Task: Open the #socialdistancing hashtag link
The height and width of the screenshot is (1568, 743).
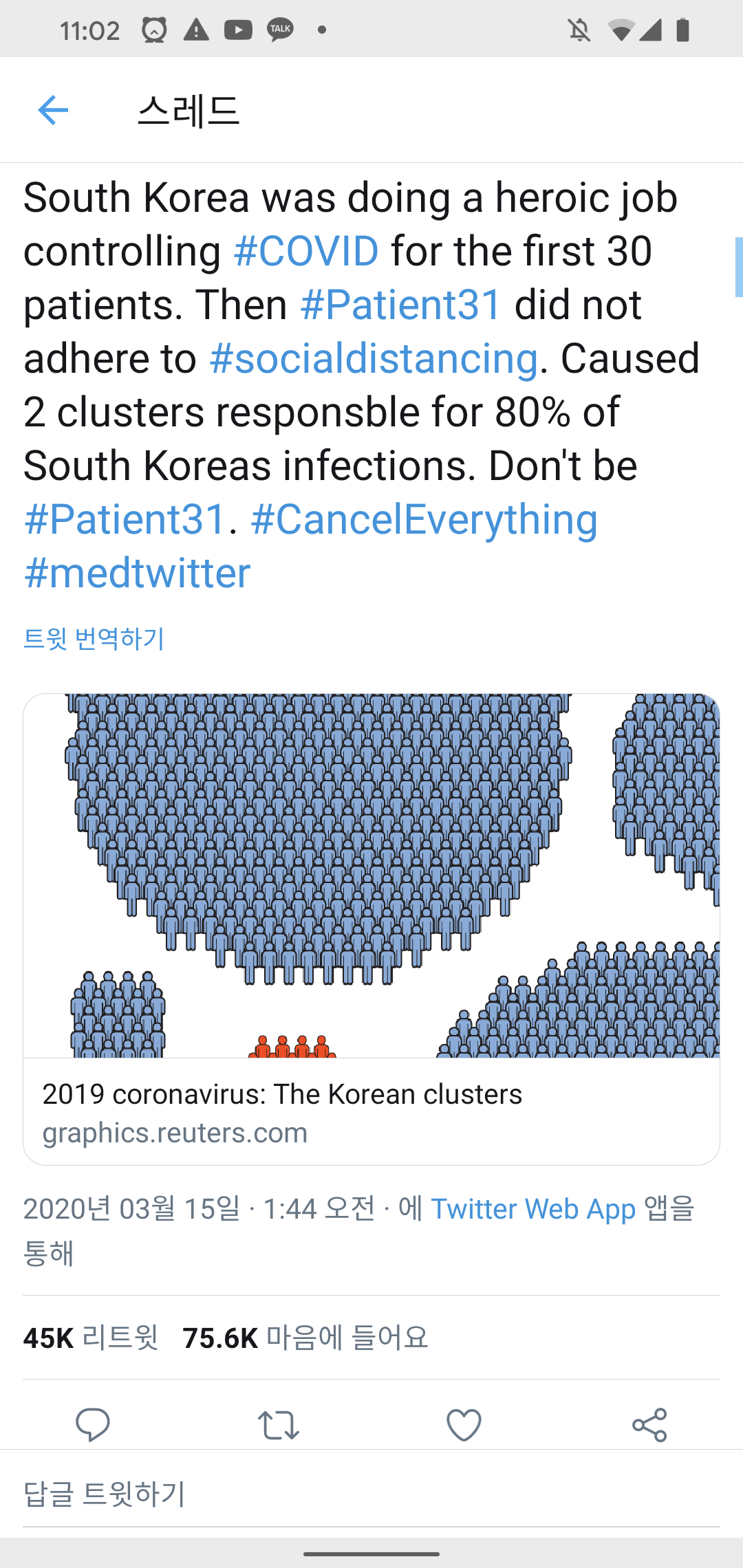Action: [373, 358]
